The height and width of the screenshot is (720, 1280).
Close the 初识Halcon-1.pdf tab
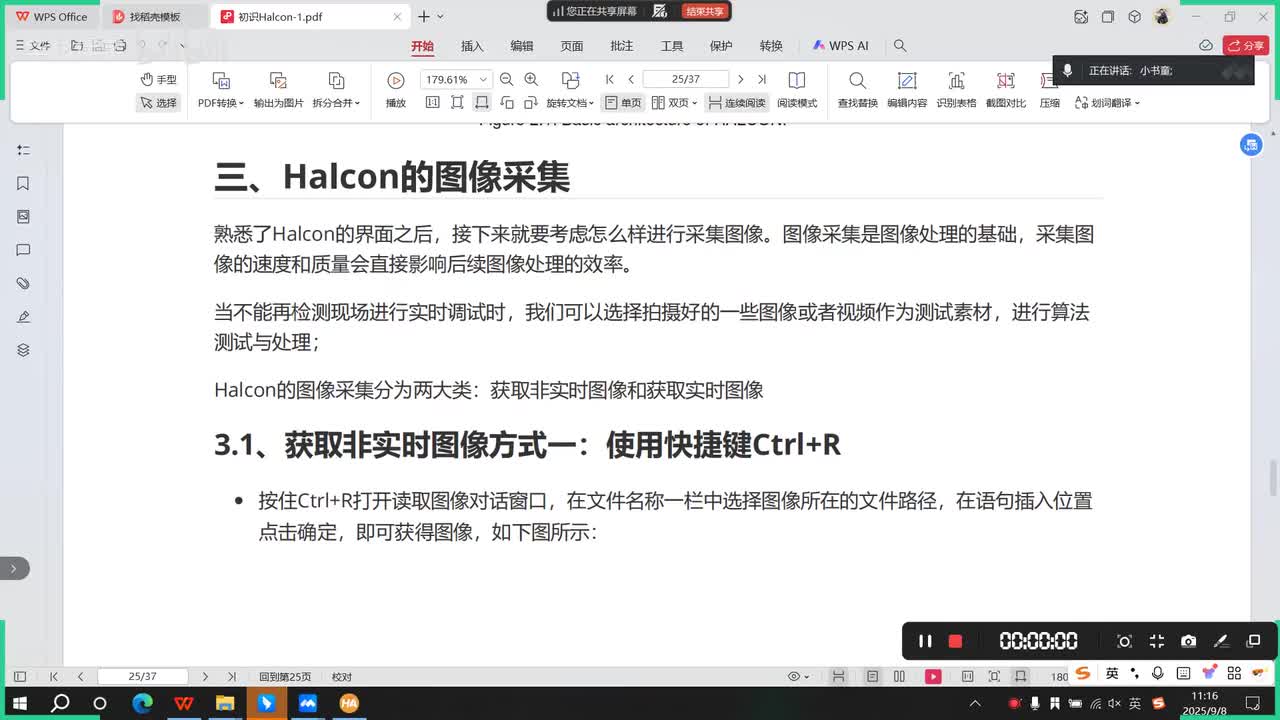[x=398, y=17]
